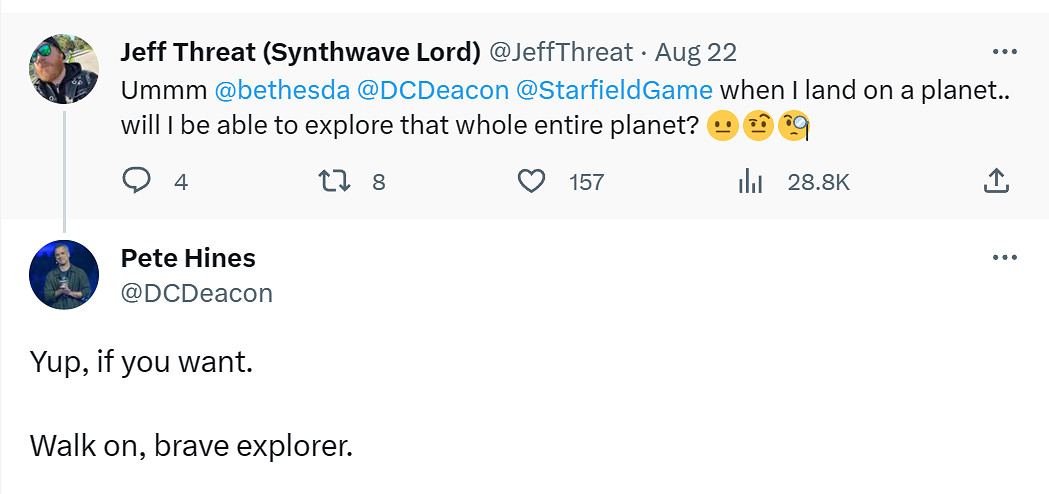Viewport: 1049px width, 494px height.
Task: Click the @bethesda mention link
Action: pyautogui.click(x=282, y=90)
